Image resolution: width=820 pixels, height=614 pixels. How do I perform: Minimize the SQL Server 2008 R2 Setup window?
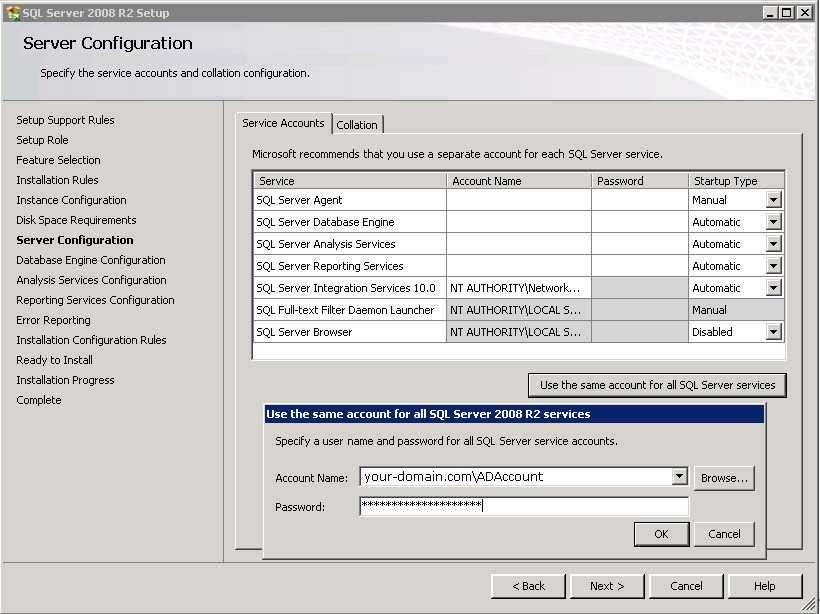769,13
